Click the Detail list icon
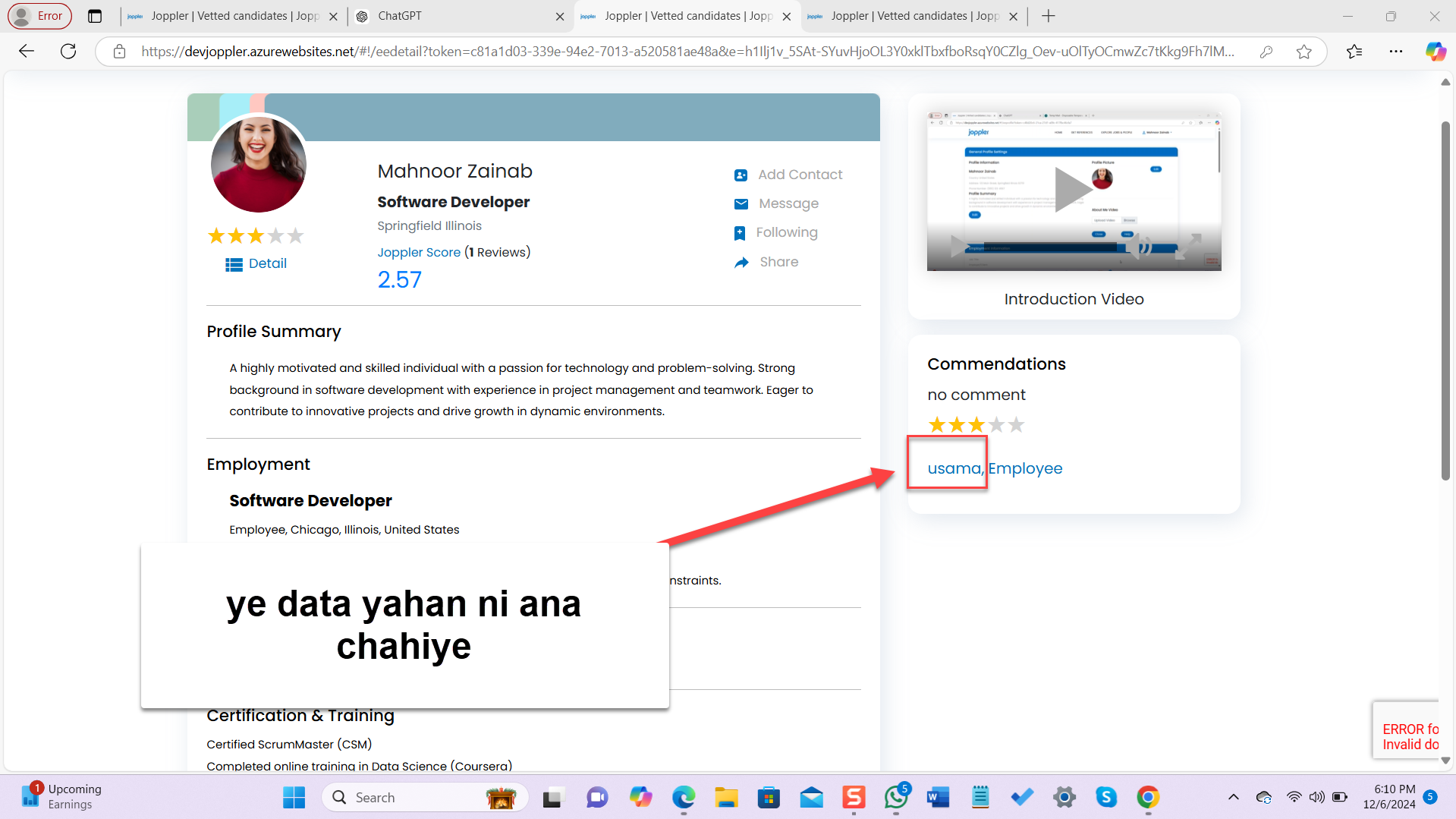 click(x=234, y=264)
